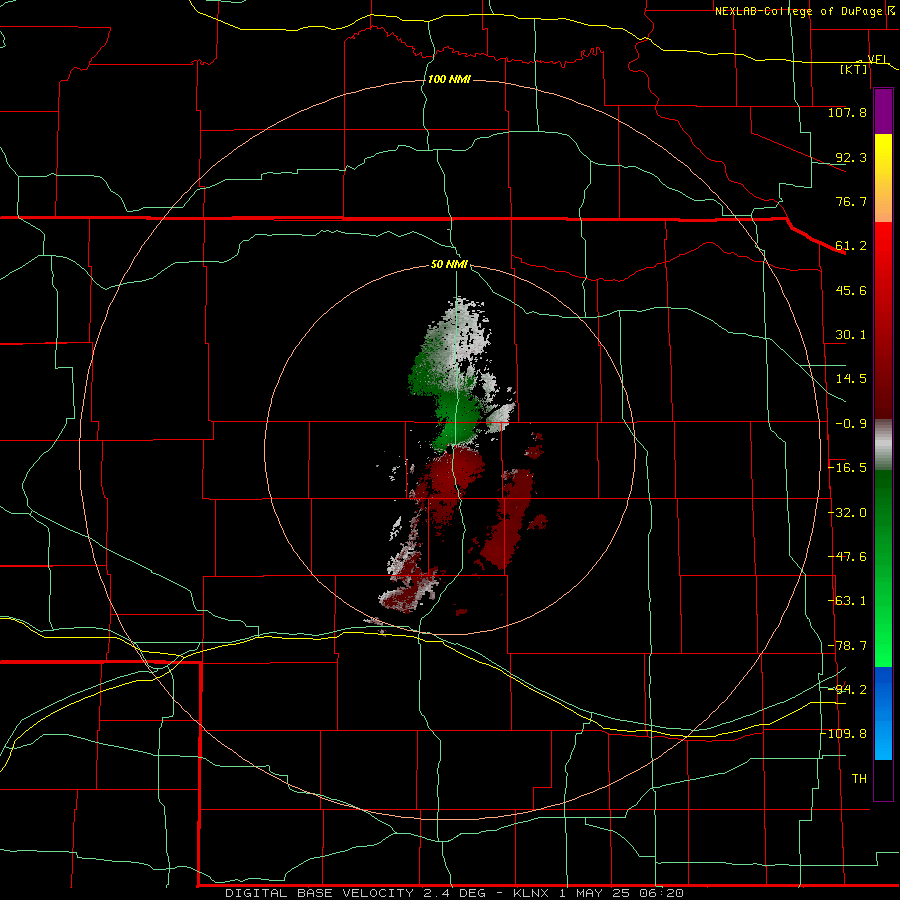Click the -47.6 scale value
900x900 pixels.
tap(847, 557)
